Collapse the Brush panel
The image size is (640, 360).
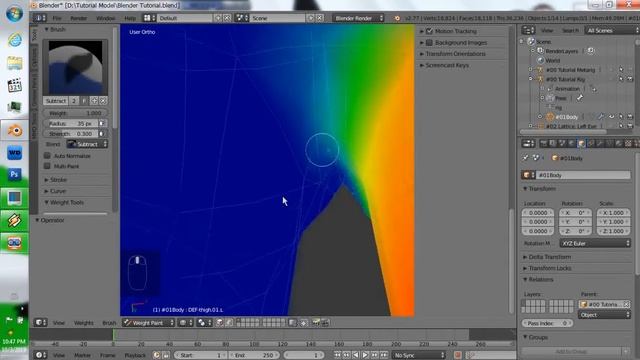click(x=58, y=29)
